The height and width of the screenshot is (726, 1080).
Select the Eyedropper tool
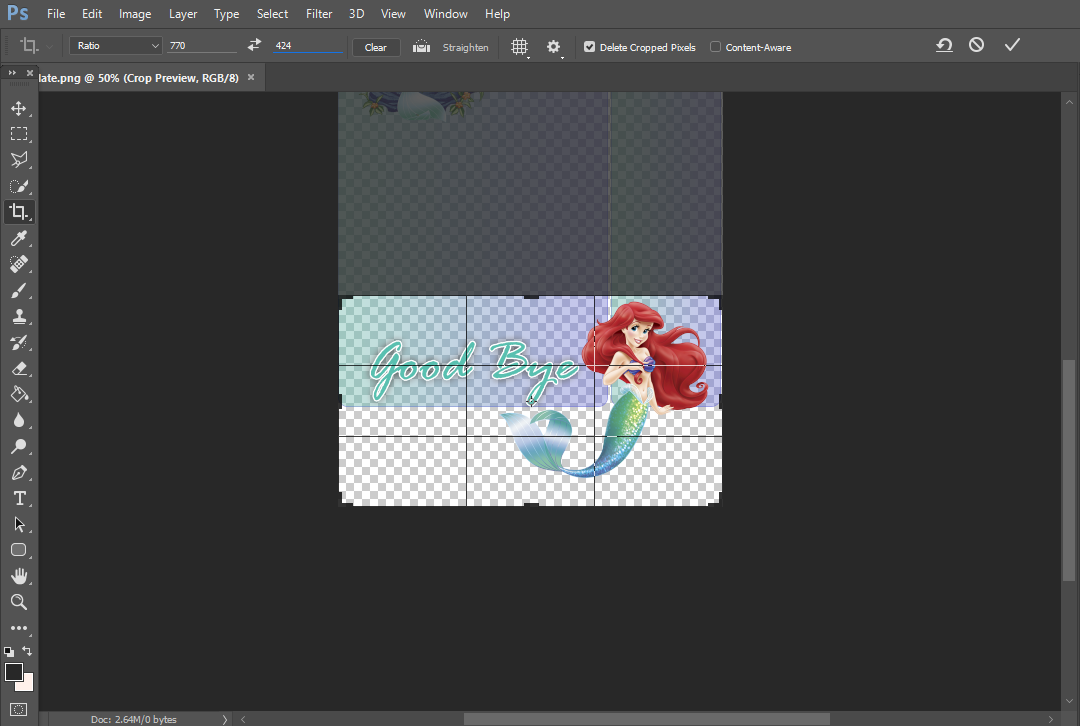click(x=19, y=238)
